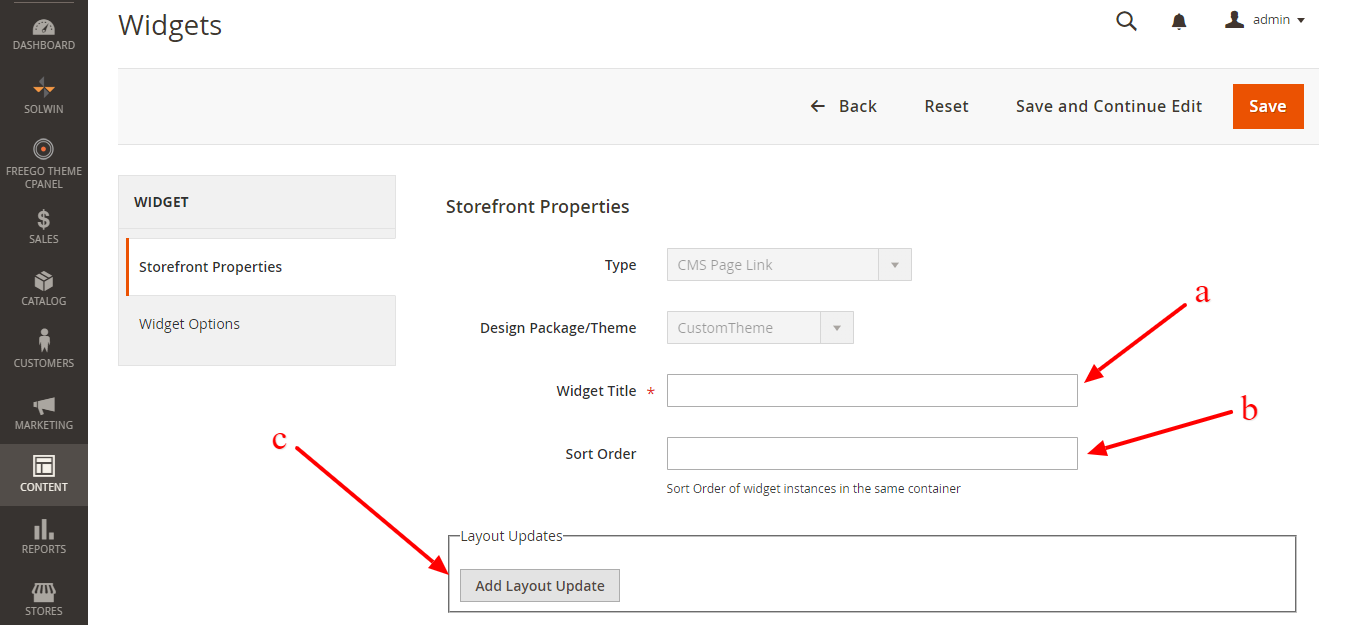Viewport: 1349px width, 625px height.
Task: Focus the Widget Title input field
Action: coord(872,391)
